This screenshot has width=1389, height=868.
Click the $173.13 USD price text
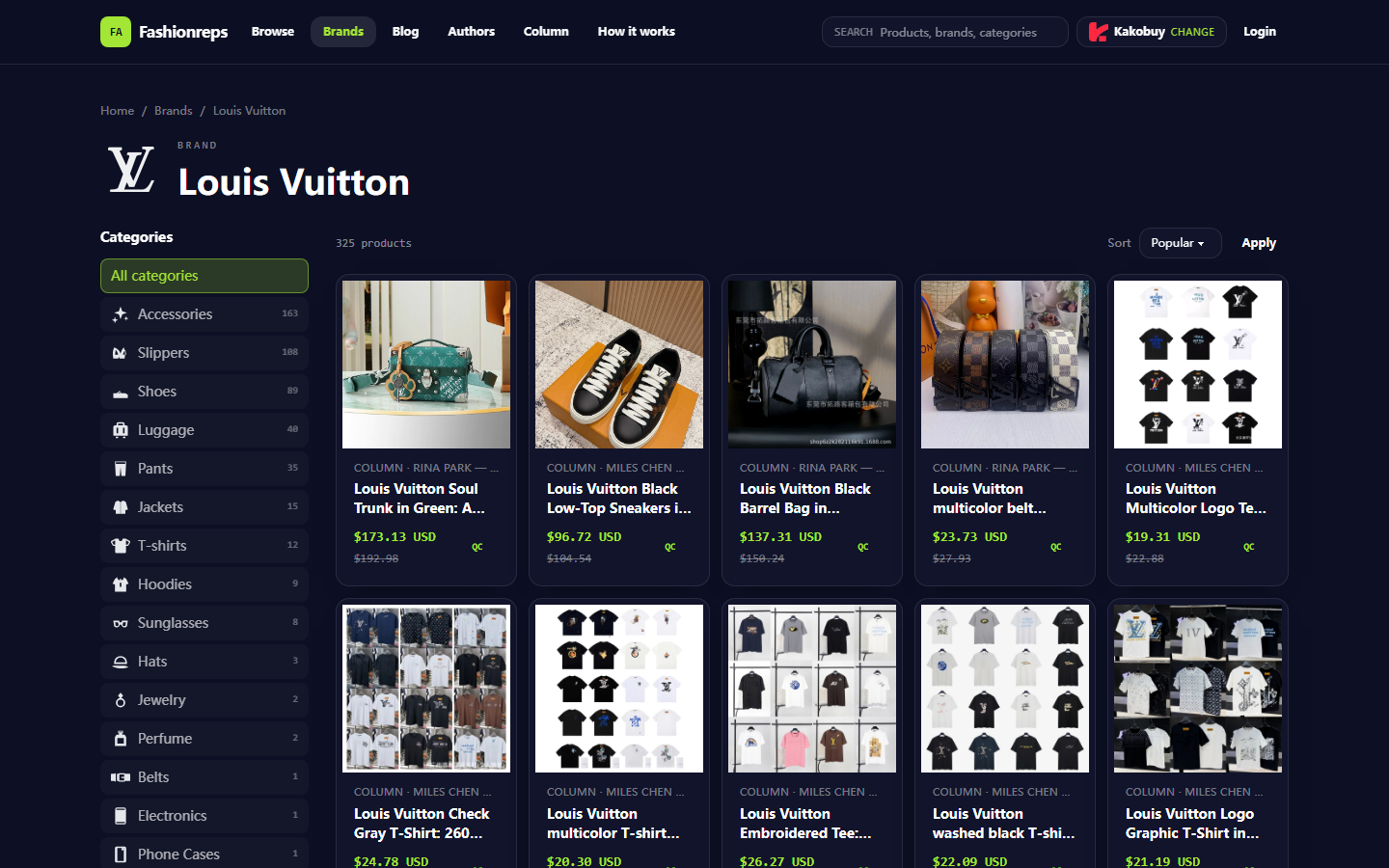(x=395, y=537)
